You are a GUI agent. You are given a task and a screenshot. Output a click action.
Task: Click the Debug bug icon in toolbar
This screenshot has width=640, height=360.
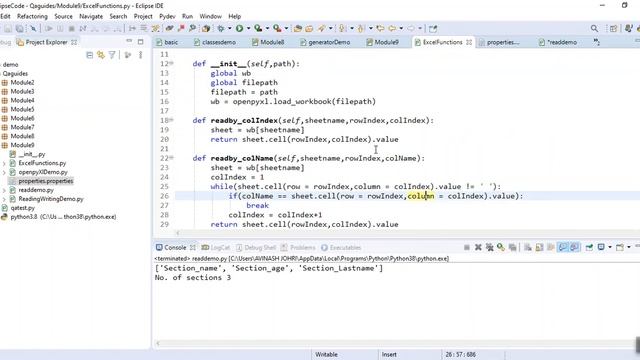(221, 29)
